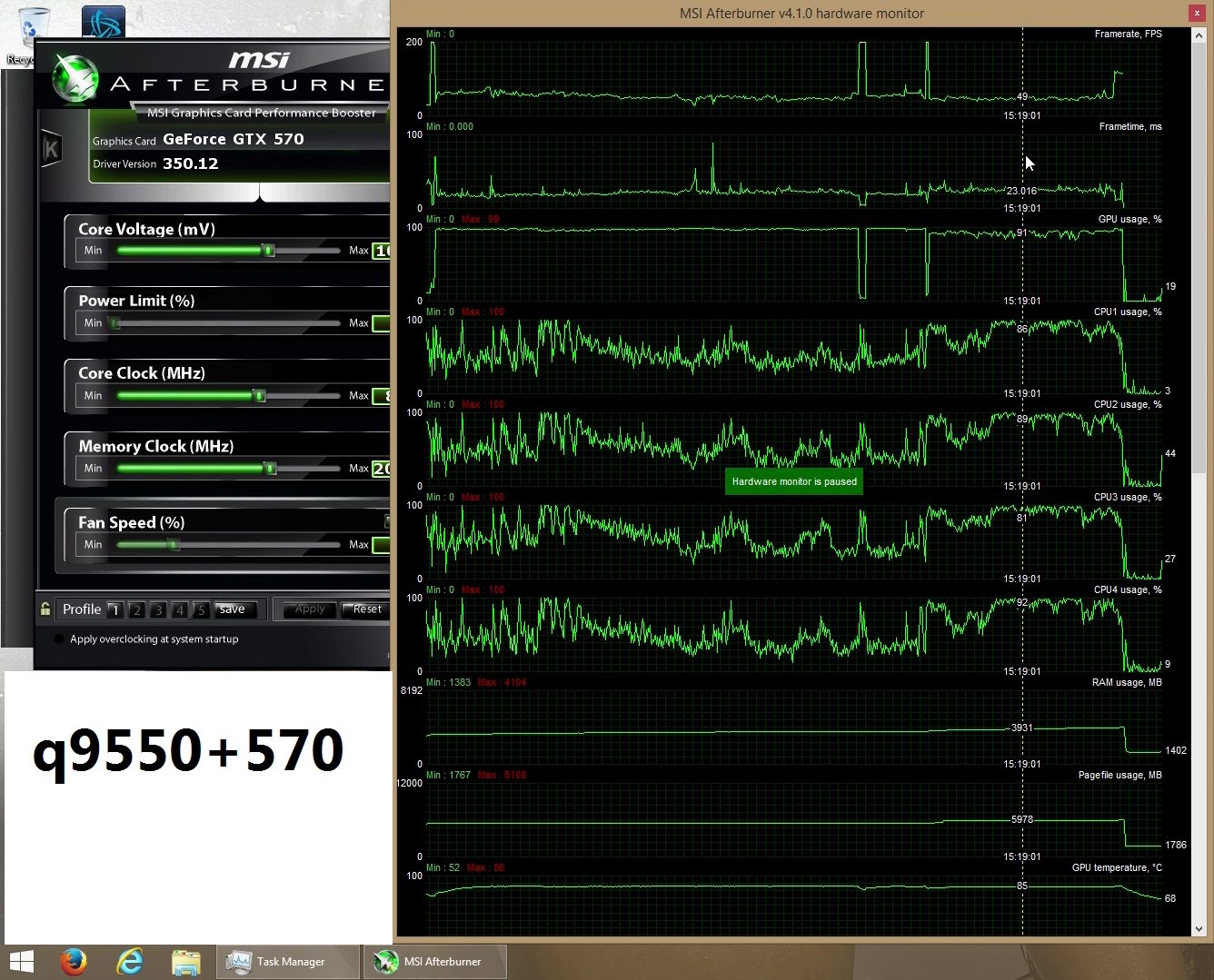Click hardware monitor scrollbar up arrow
This screenshot has width=1214, height=980.
coord(1199,35)
